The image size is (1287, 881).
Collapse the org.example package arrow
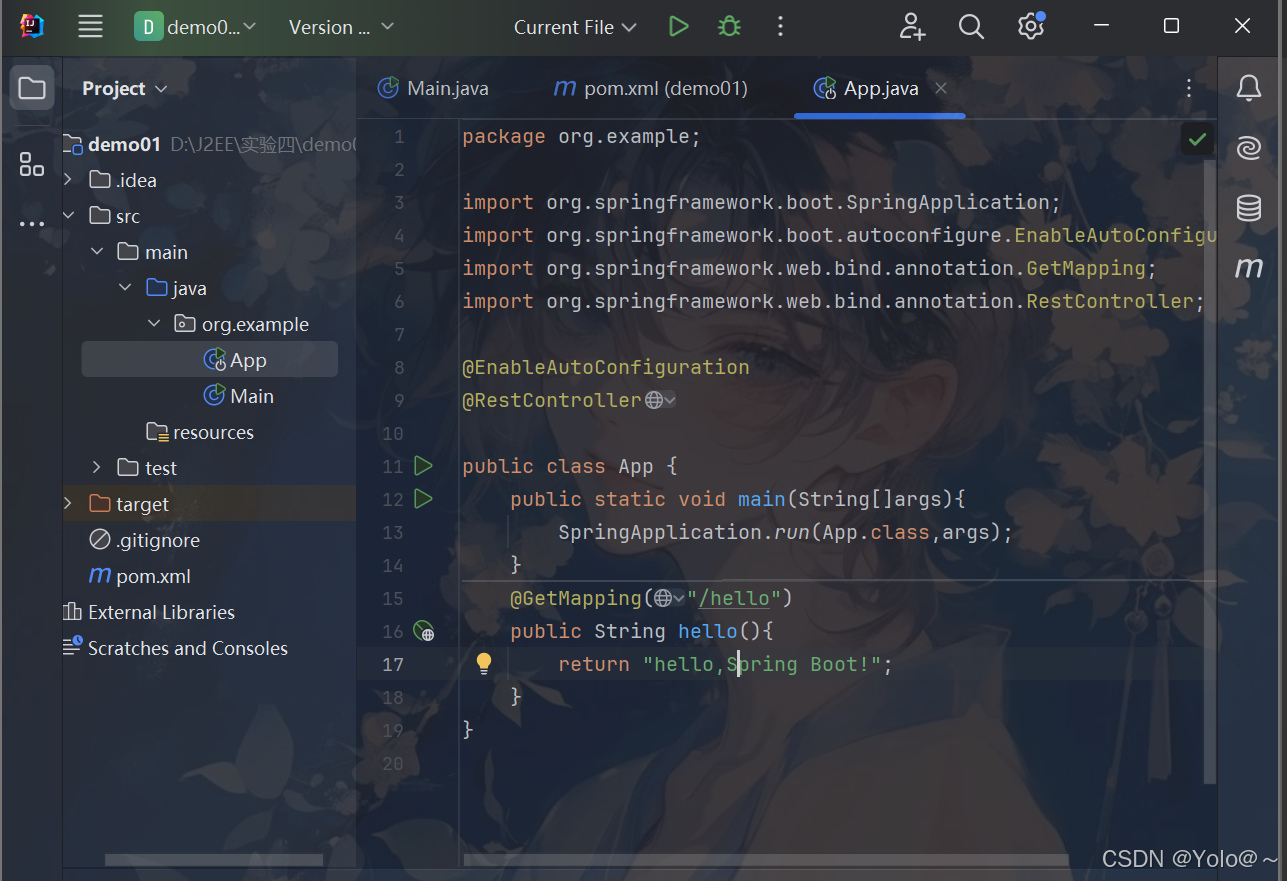click(x=154, y=324)
